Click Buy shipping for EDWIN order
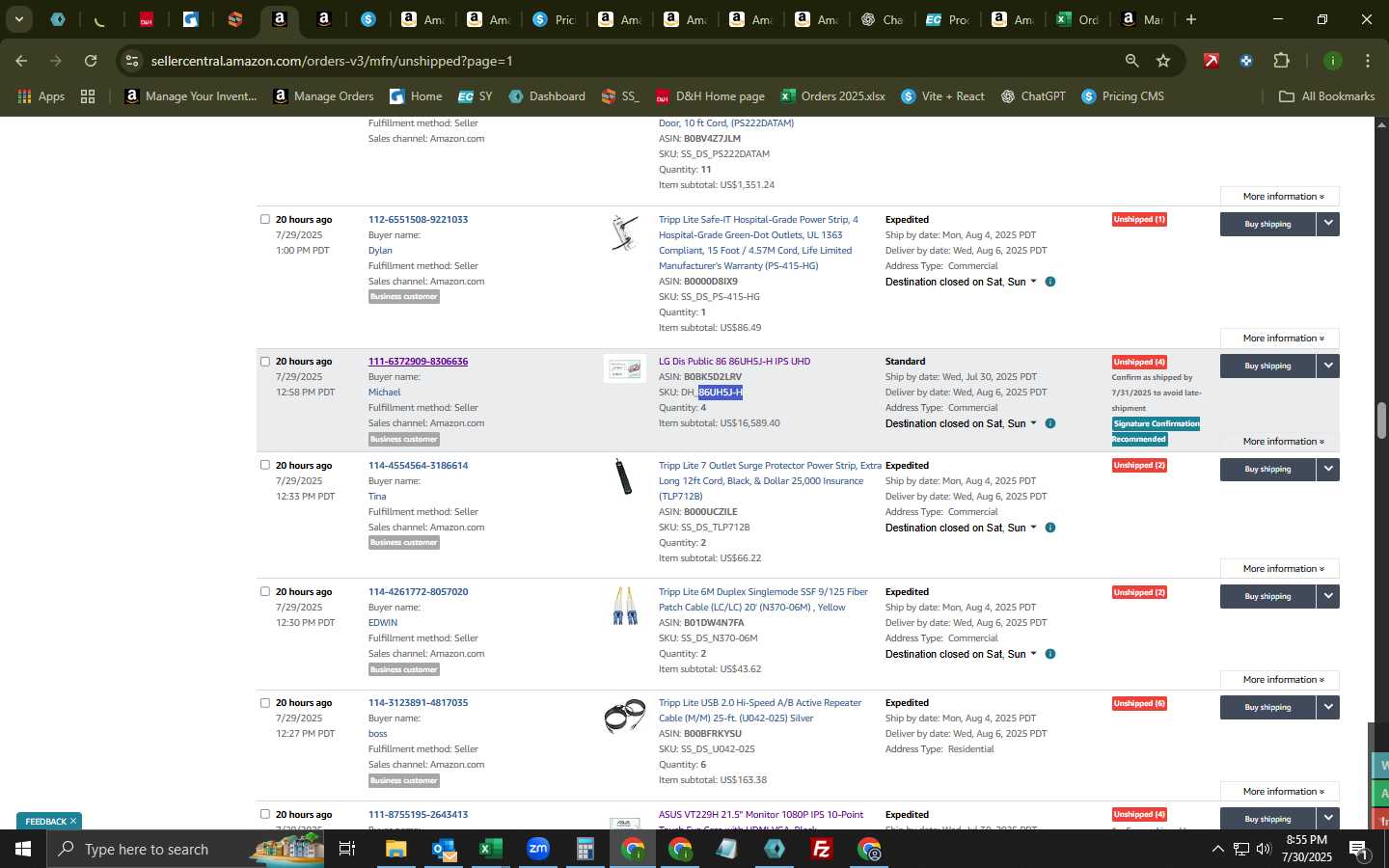The height and width of the screenshot is (868, 1389). [x=1267, y=596]
